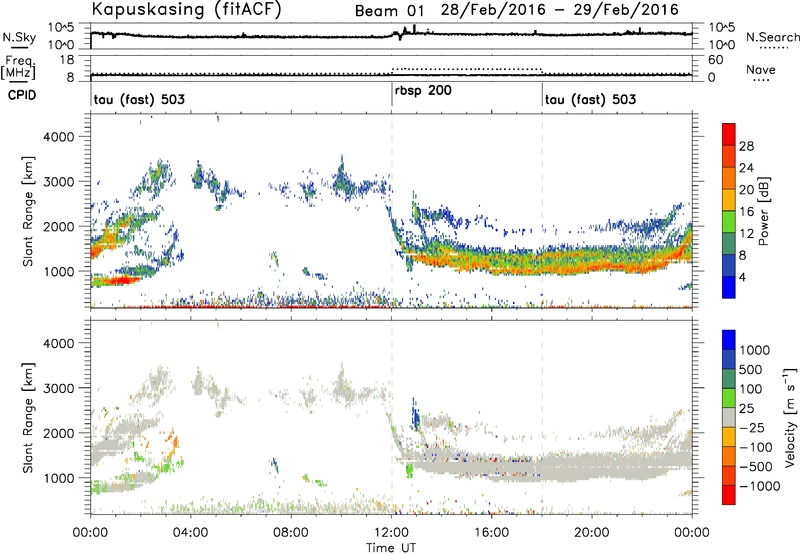The width and height of the screenshot is (800, 554).
Task: Click the '18' frequency axis tick label
Action: pos(67,60)
